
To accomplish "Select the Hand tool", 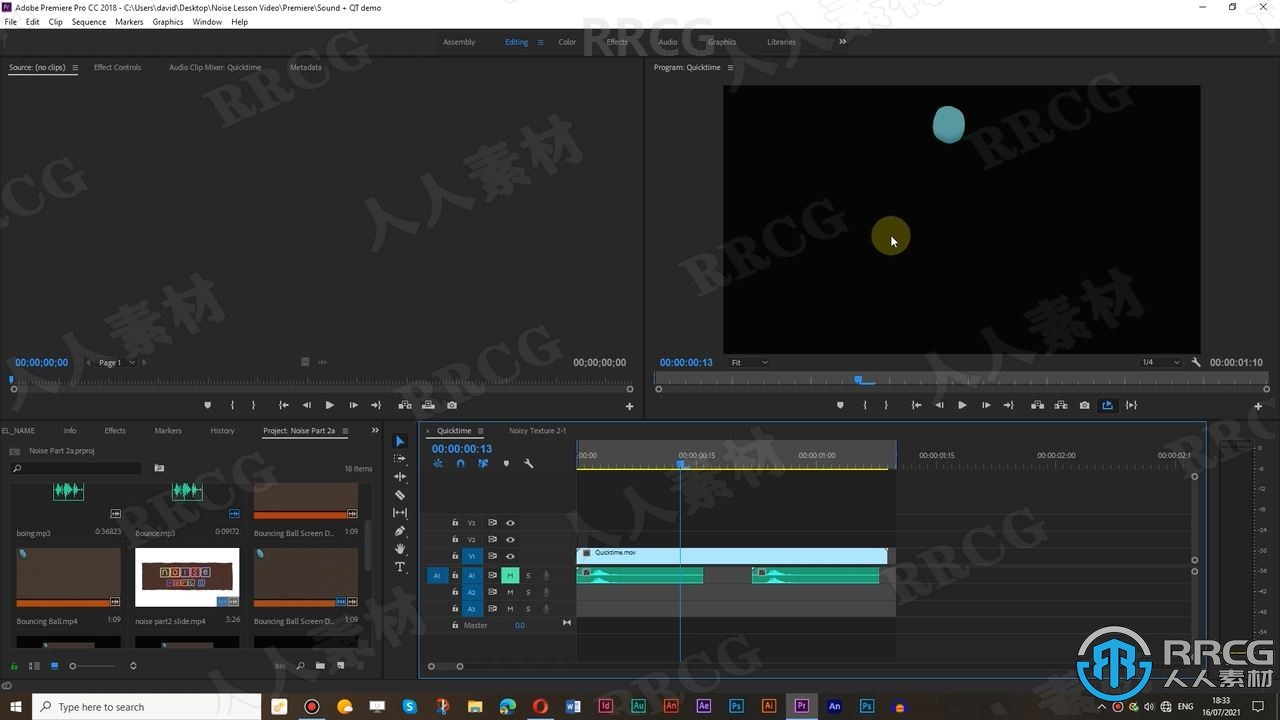I will click(400, 549).
